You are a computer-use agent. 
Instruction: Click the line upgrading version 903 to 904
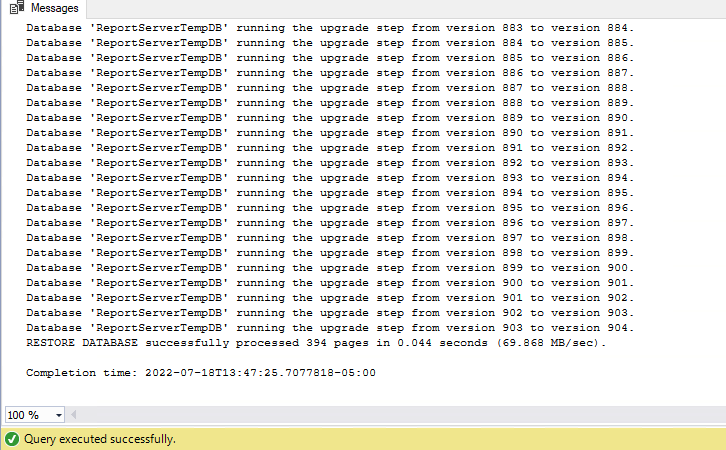point(329,328)
